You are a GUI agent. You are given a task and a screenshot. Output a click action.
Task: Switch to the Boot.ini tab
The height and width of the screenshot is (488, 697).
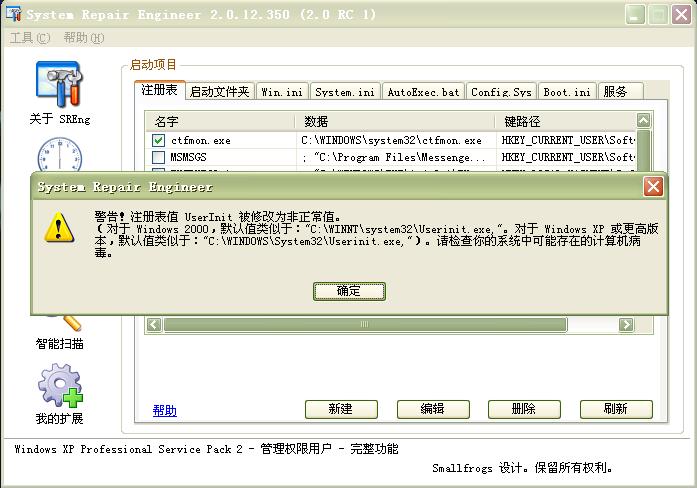pos(567,92)
